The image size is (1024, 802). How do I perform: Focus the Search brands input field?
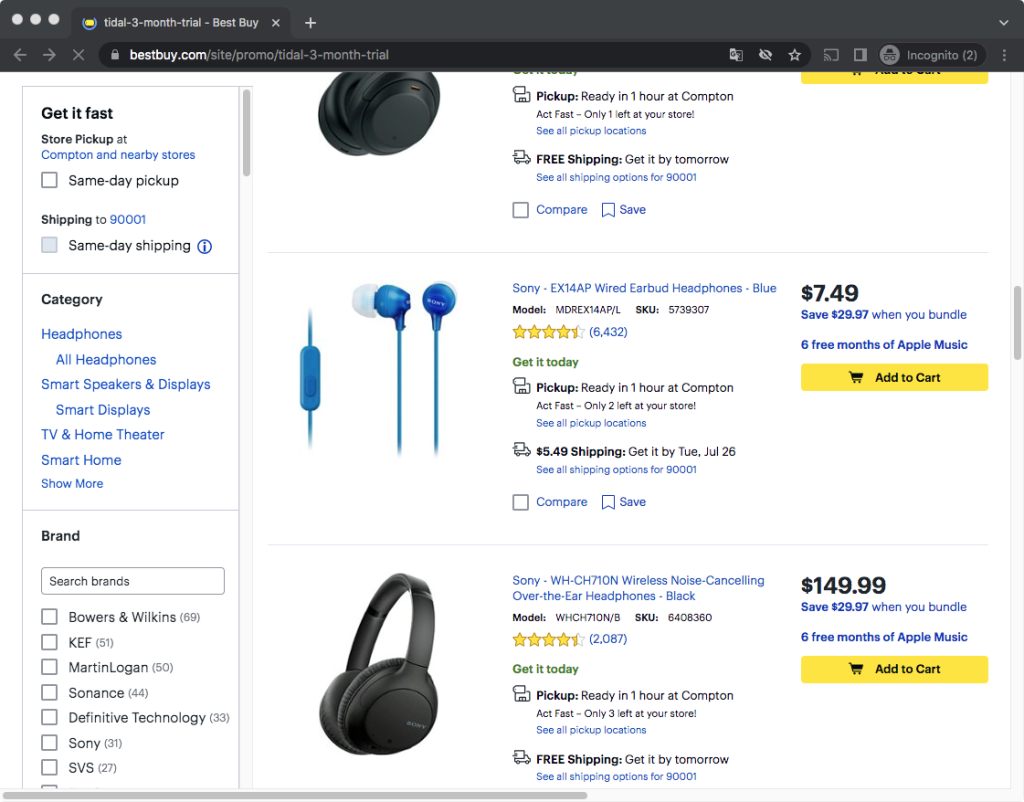click(x=132, y=581)
